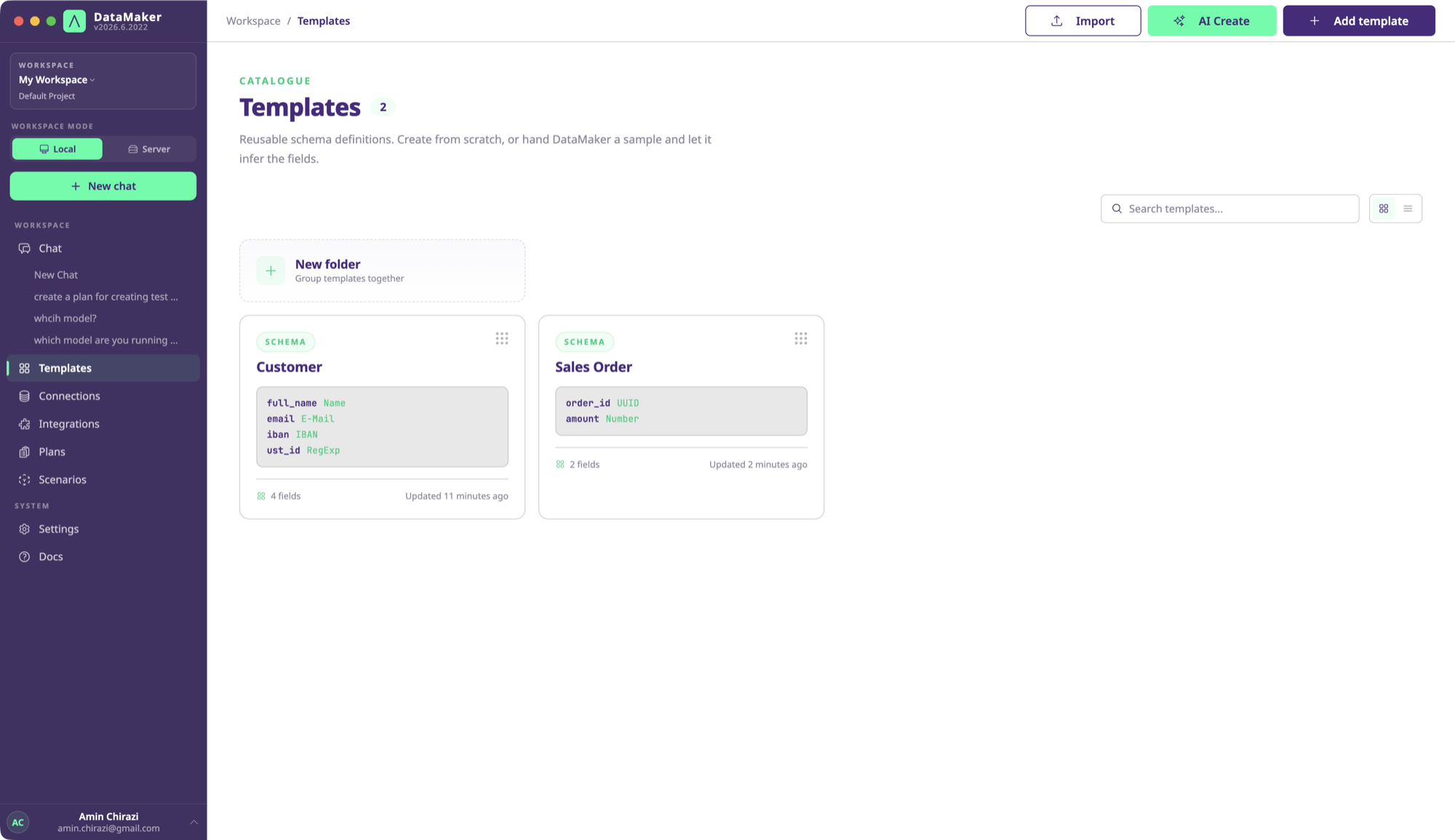Open Customer card drag handle menu
Image resolution: width=1455 pixels, height=840 pixels.
(x=502, y=339)
